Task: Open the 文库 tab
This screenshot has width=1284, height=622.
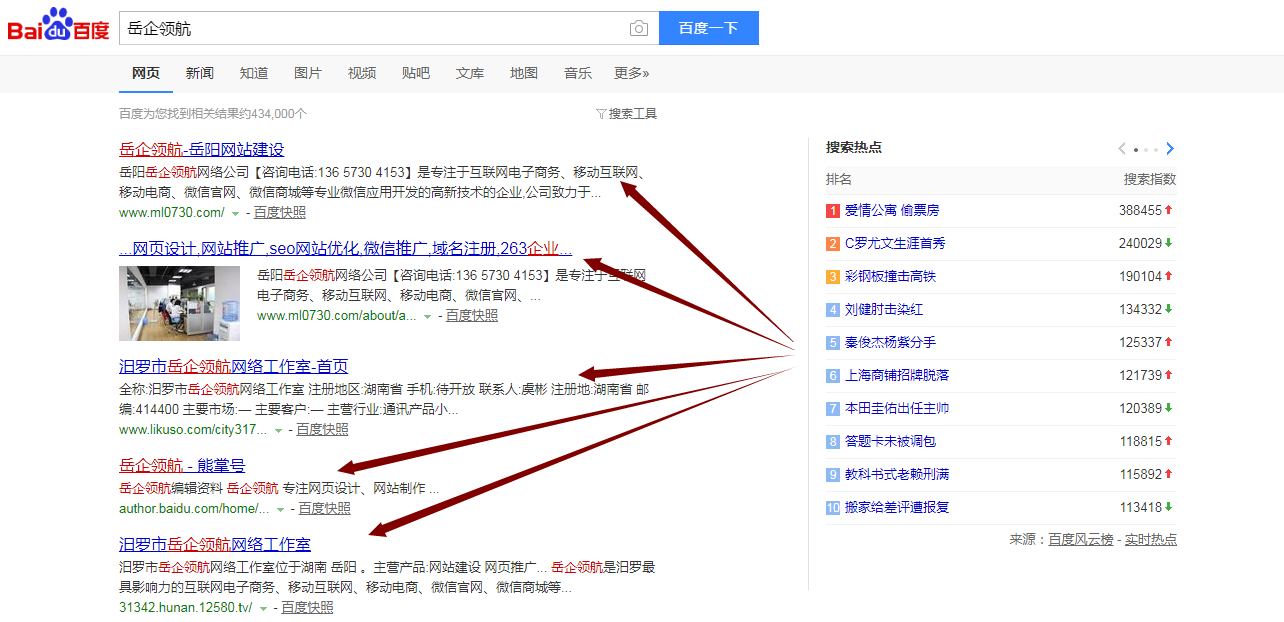Action: (470, 73)
